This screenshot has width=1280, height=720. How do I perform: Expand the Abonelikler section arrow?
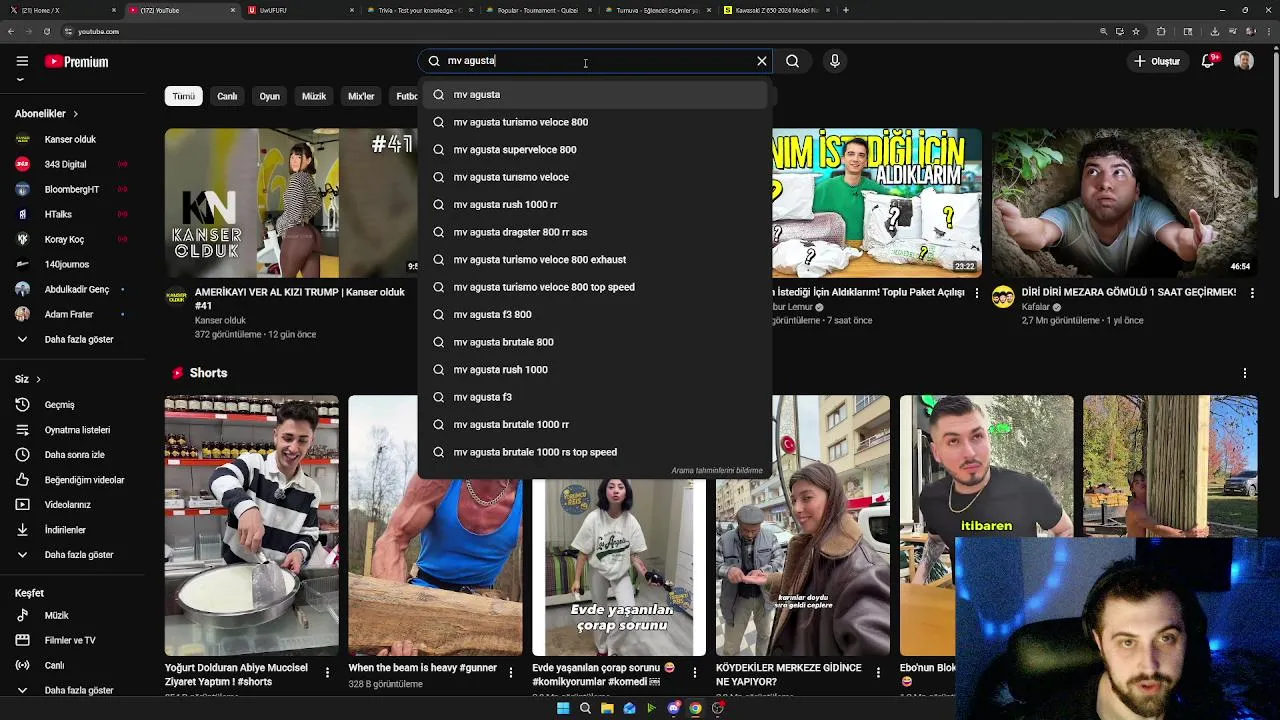tap(75, 114)
